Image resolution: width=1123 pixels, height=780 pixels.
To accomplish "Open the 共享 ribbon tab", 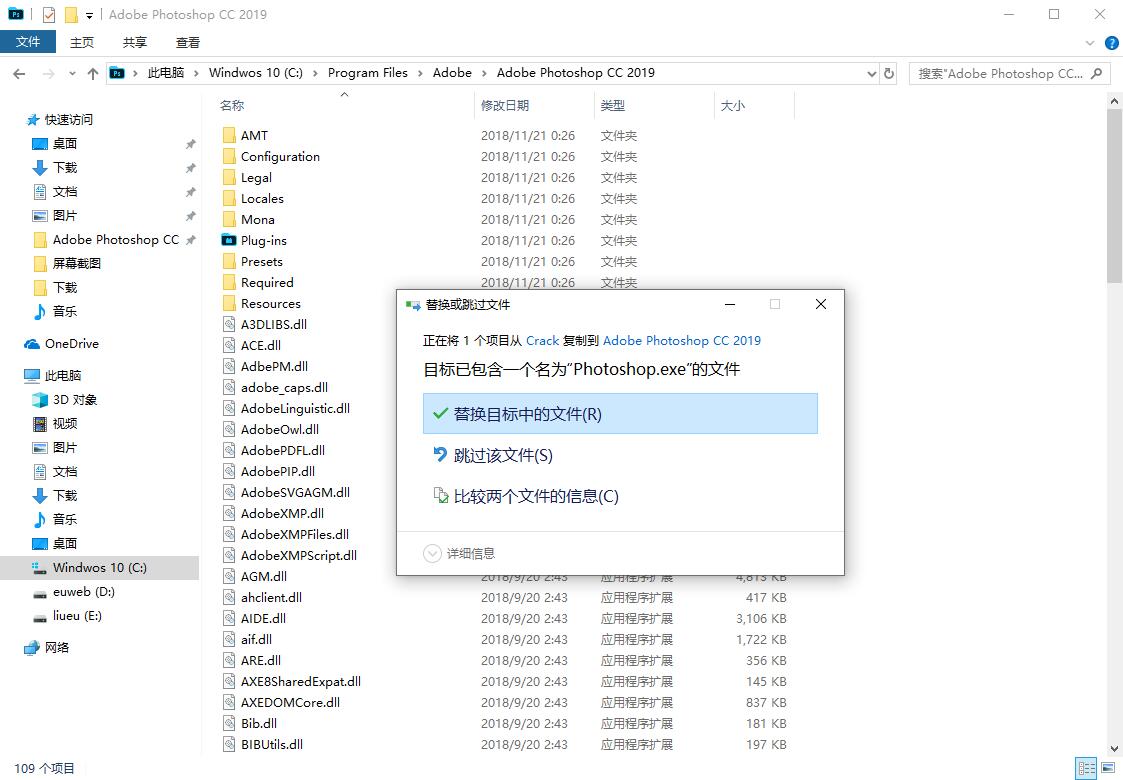I will point(135,42).
